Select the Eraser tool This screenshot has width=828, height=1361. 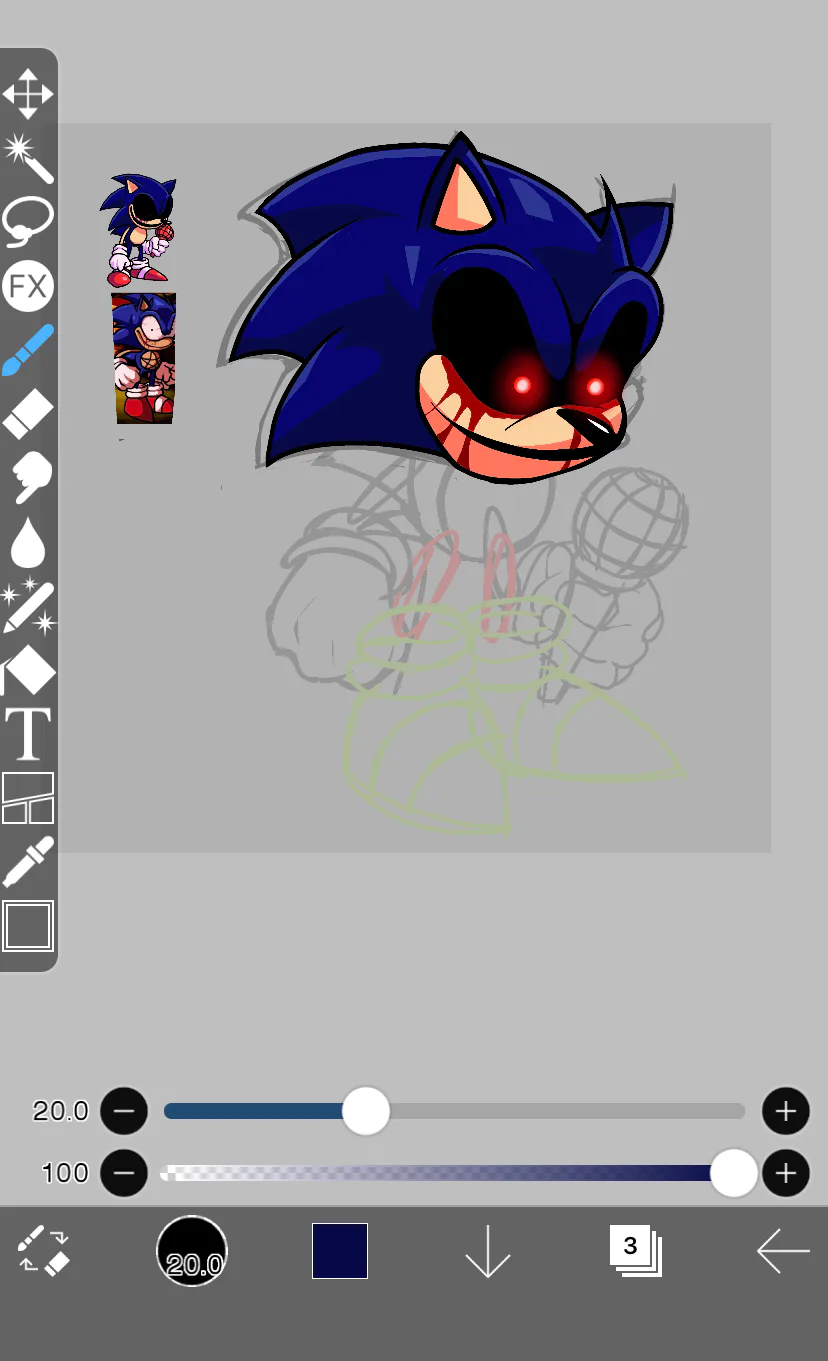pos(27,414)
